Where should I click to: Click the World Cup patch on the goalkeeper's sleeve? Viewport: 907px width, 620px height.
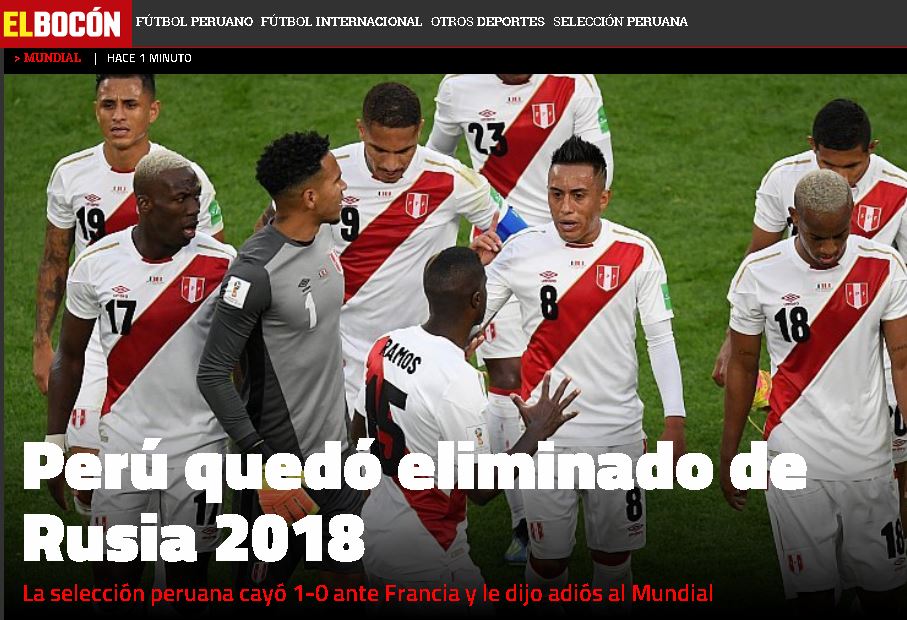point(237,291)
